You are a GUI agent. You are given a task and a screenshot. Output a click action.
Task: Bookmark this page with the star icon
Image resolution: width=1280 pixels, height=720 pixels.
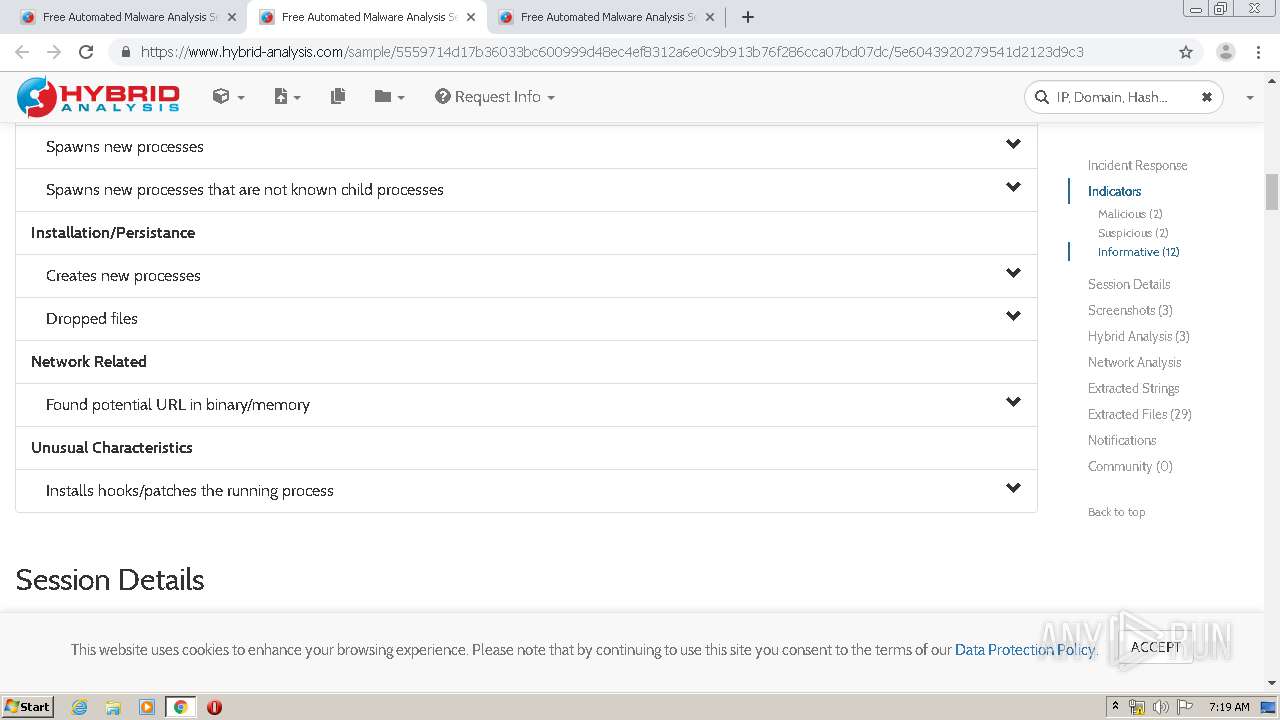pos(1186,52)
